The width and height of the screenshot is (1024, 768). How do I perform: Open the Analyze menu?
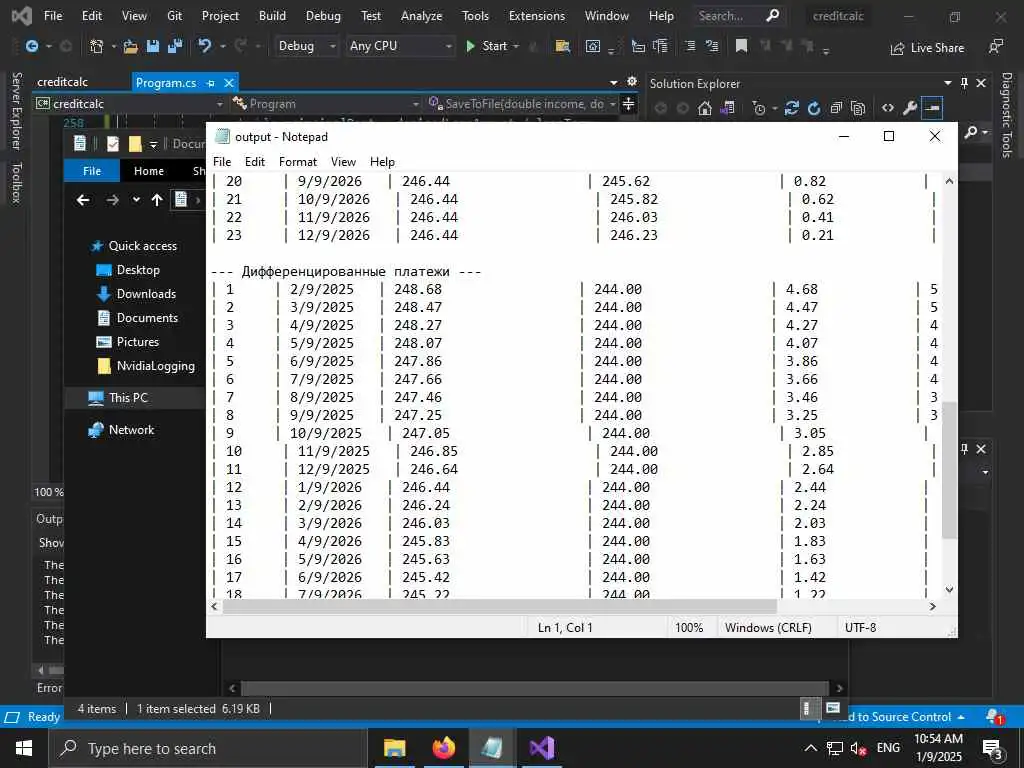421,16
